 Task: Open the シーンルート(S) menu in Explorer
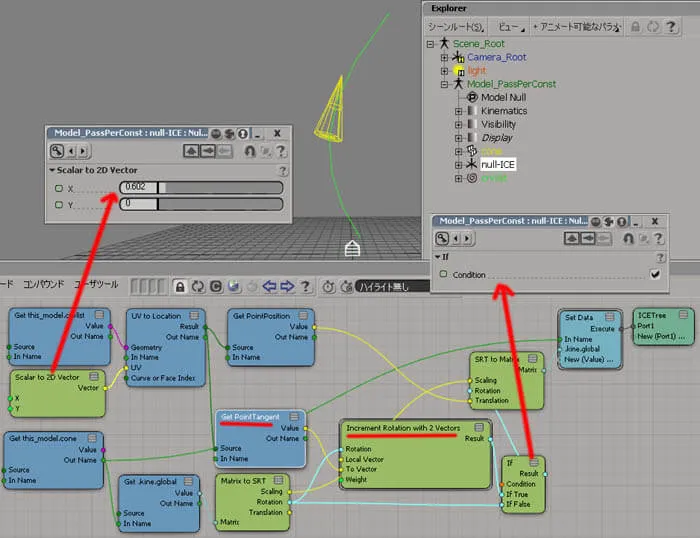[456, 27]
